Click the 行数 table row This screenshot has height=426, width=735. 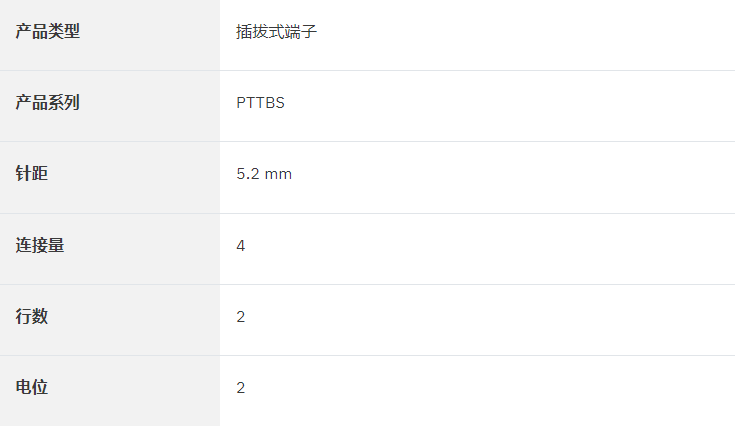click(x=368, y=320)
